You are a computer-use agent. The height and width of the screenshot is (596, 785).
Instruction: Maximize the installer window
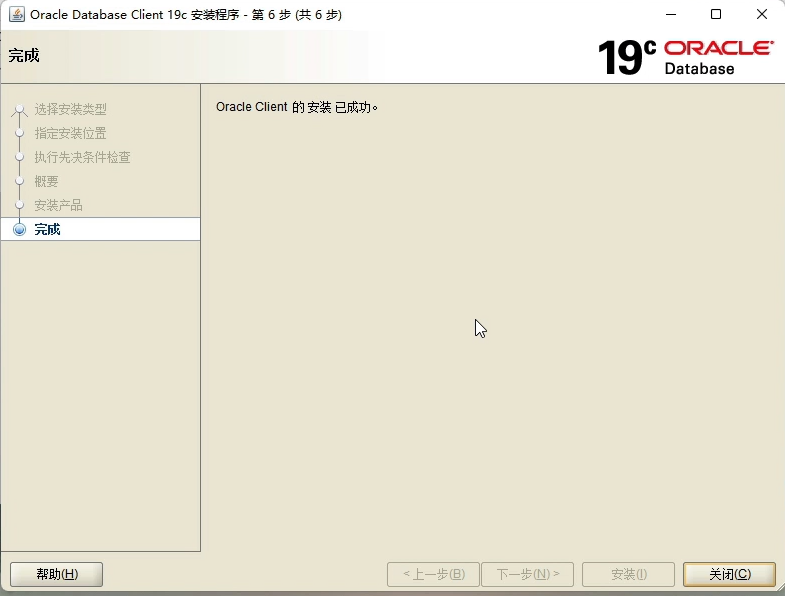coord(716,15)
